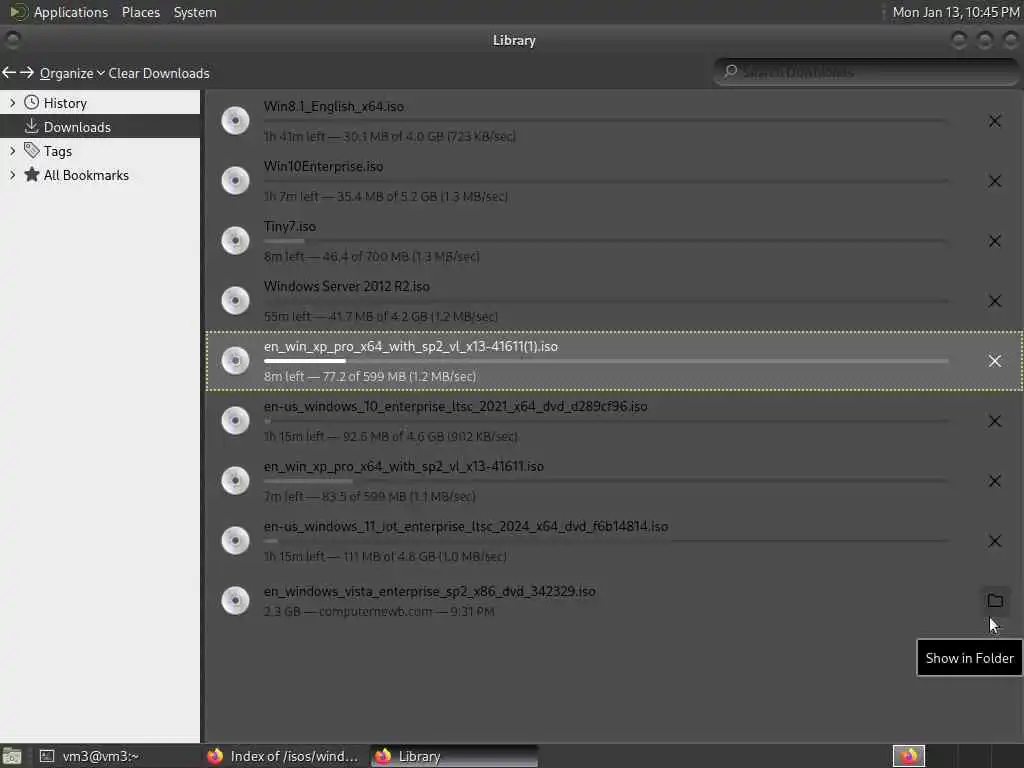
Task: Expand the Tags tree node
Action: pyautogui.click(x=12, y=151)
